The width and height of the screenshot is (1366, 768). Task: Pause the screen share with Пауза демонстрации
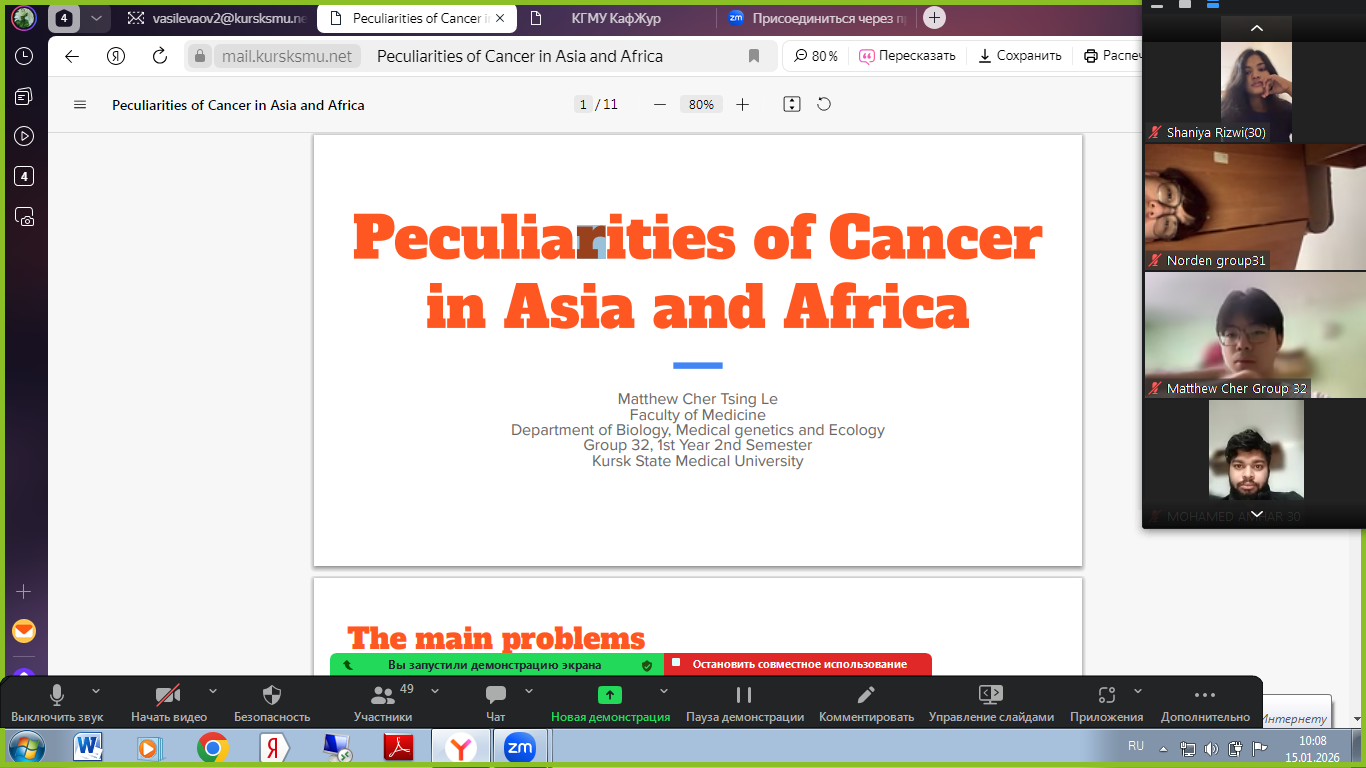pyautogui.click(x=744, y=695)
